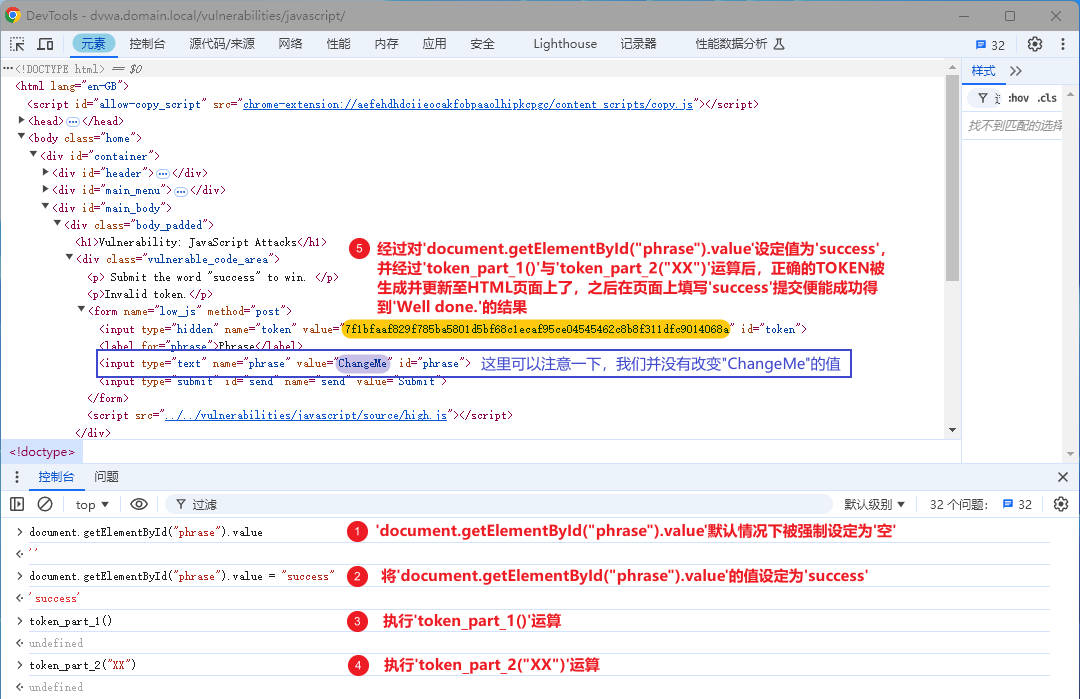
Task: Click the token_part_1() console entry
Action: click(x=70, y=621)
